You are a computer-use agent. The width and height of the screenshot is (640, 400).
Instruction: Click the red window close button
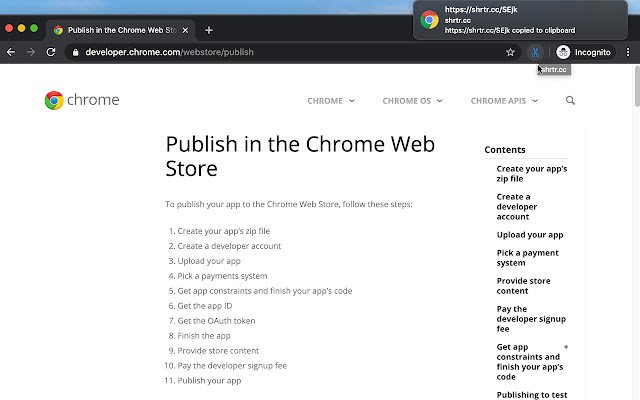click(x=9, y=28)
